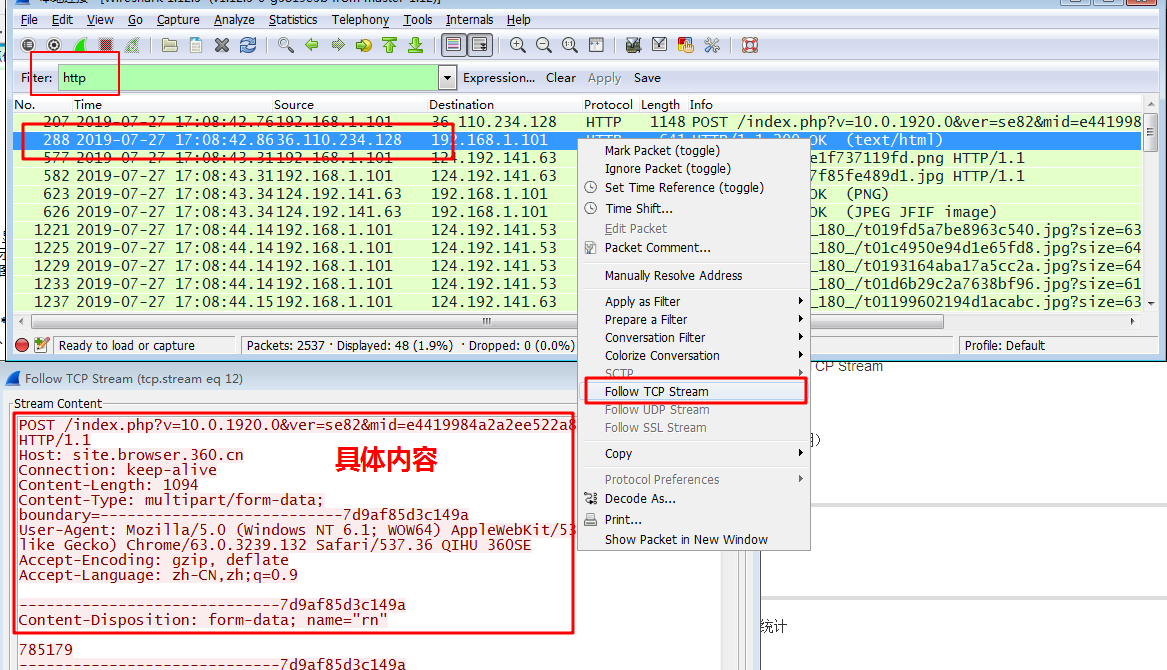
Task: Clear the display filter
Action: coord(560,77)
